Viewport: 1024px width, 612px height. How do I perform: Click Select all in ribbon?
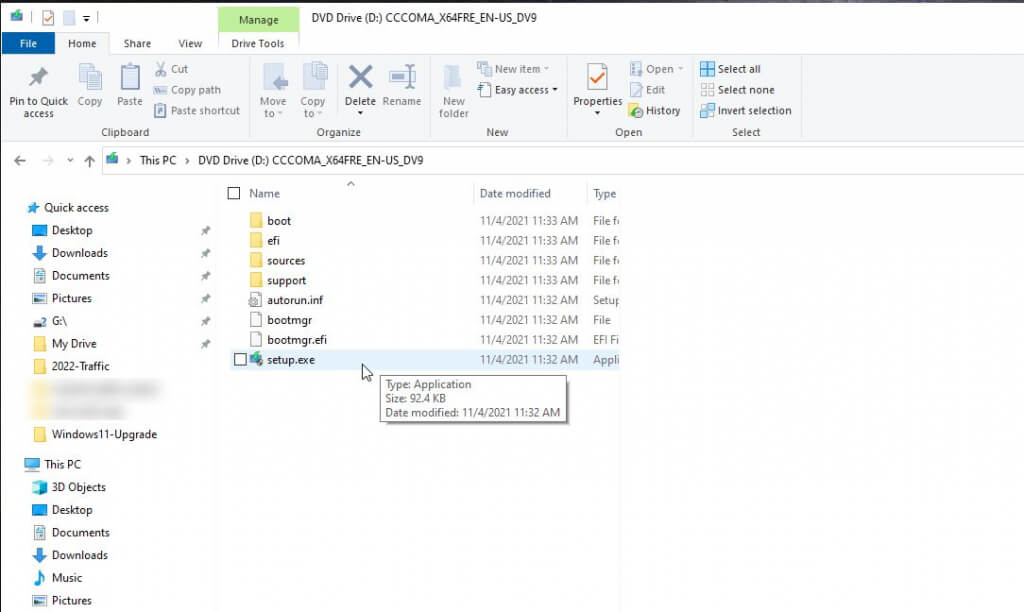pos(730,69)
